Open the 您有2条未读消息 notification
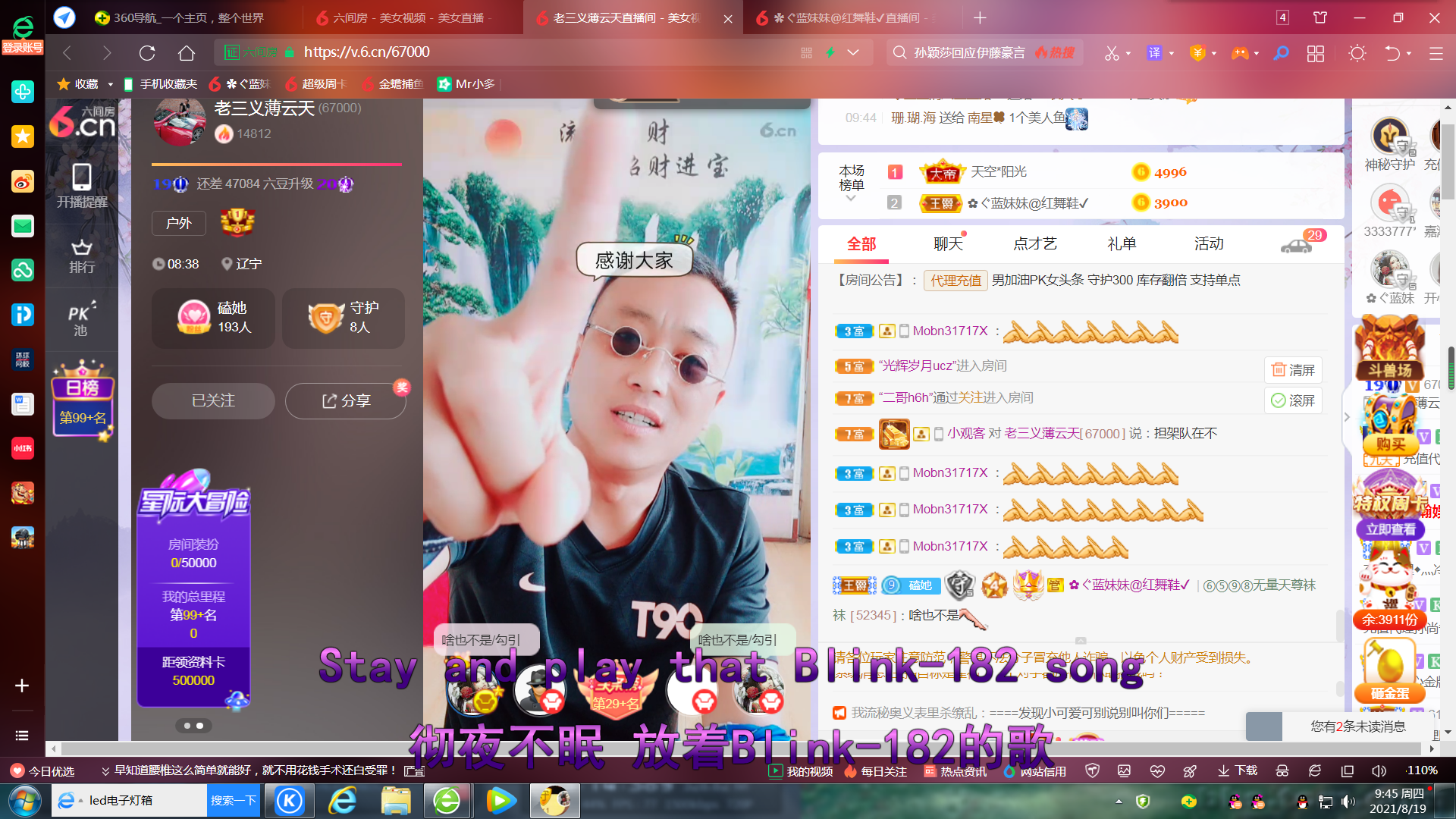Screen dimensions: 1456x819 (x=1340, y=726)
